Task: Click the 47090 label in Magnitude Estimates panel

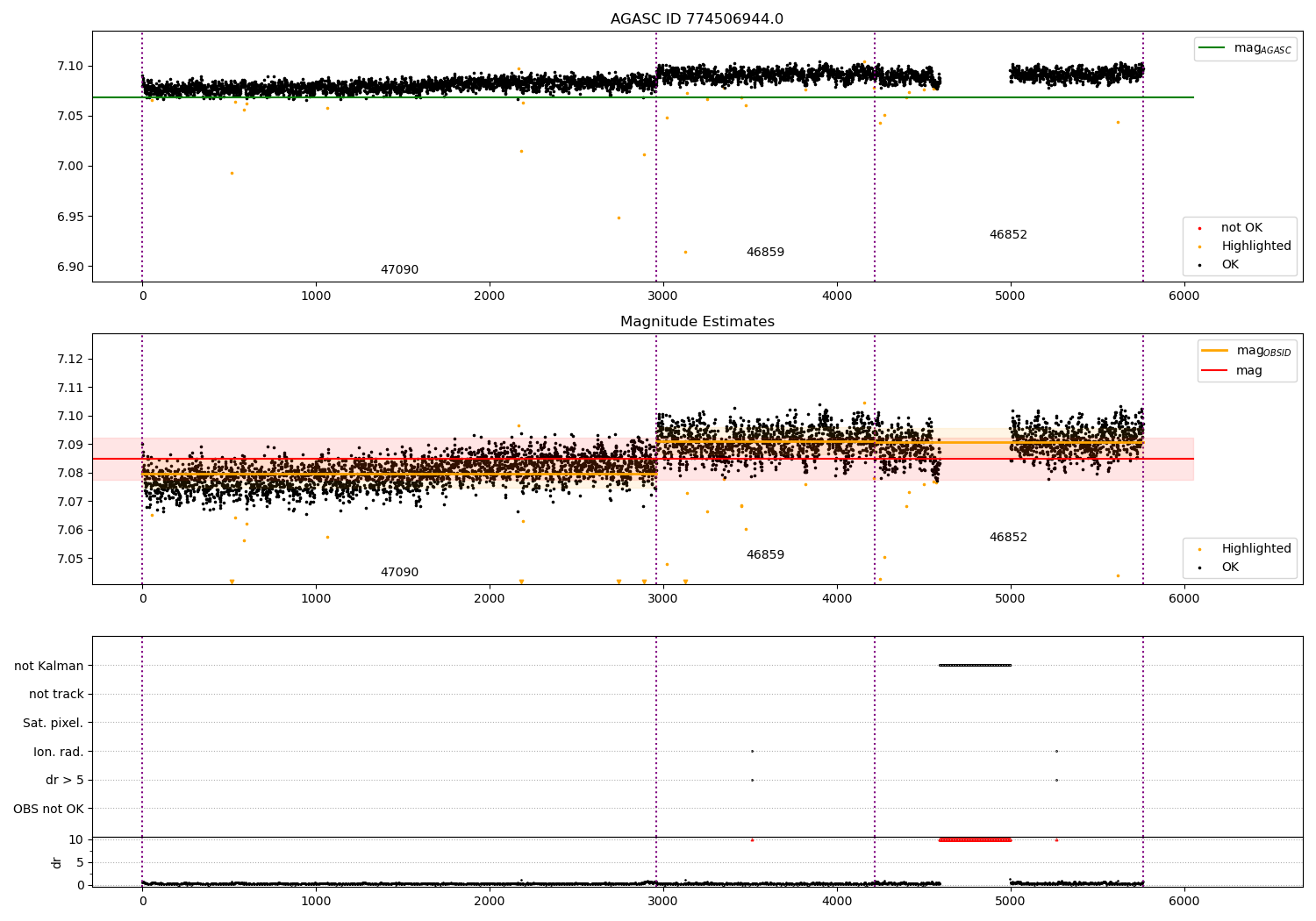Action: 399,573
